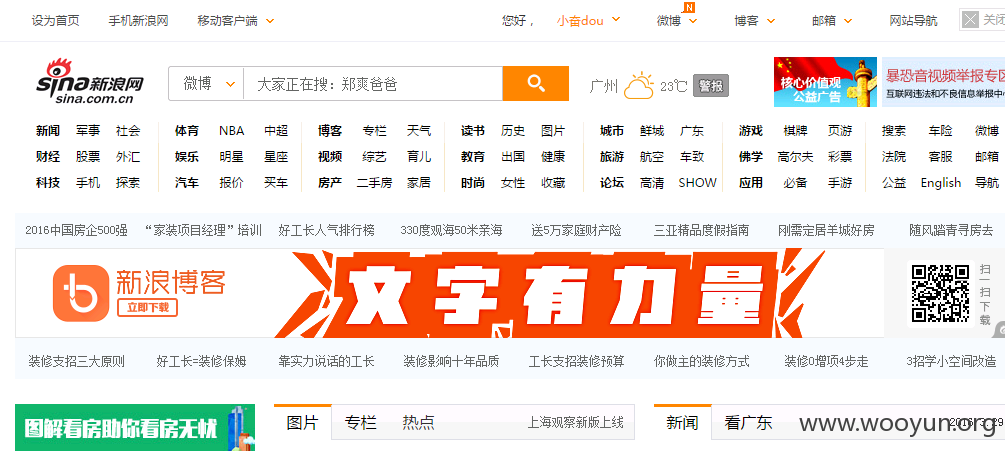
Task: Go to 财经 channel
Action: tap(47, 156)
